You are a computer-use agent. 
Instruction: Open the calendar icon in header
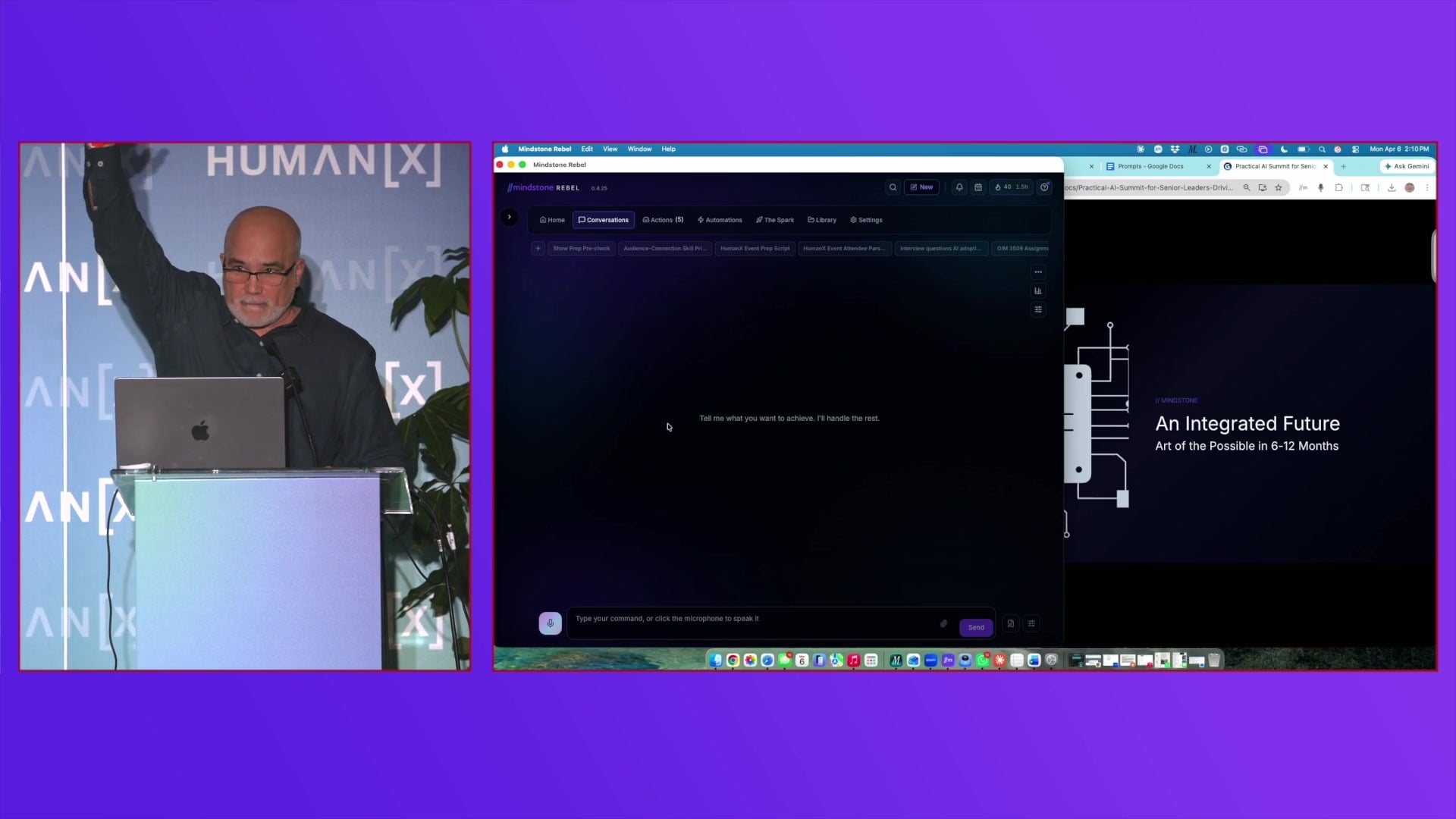978,187
